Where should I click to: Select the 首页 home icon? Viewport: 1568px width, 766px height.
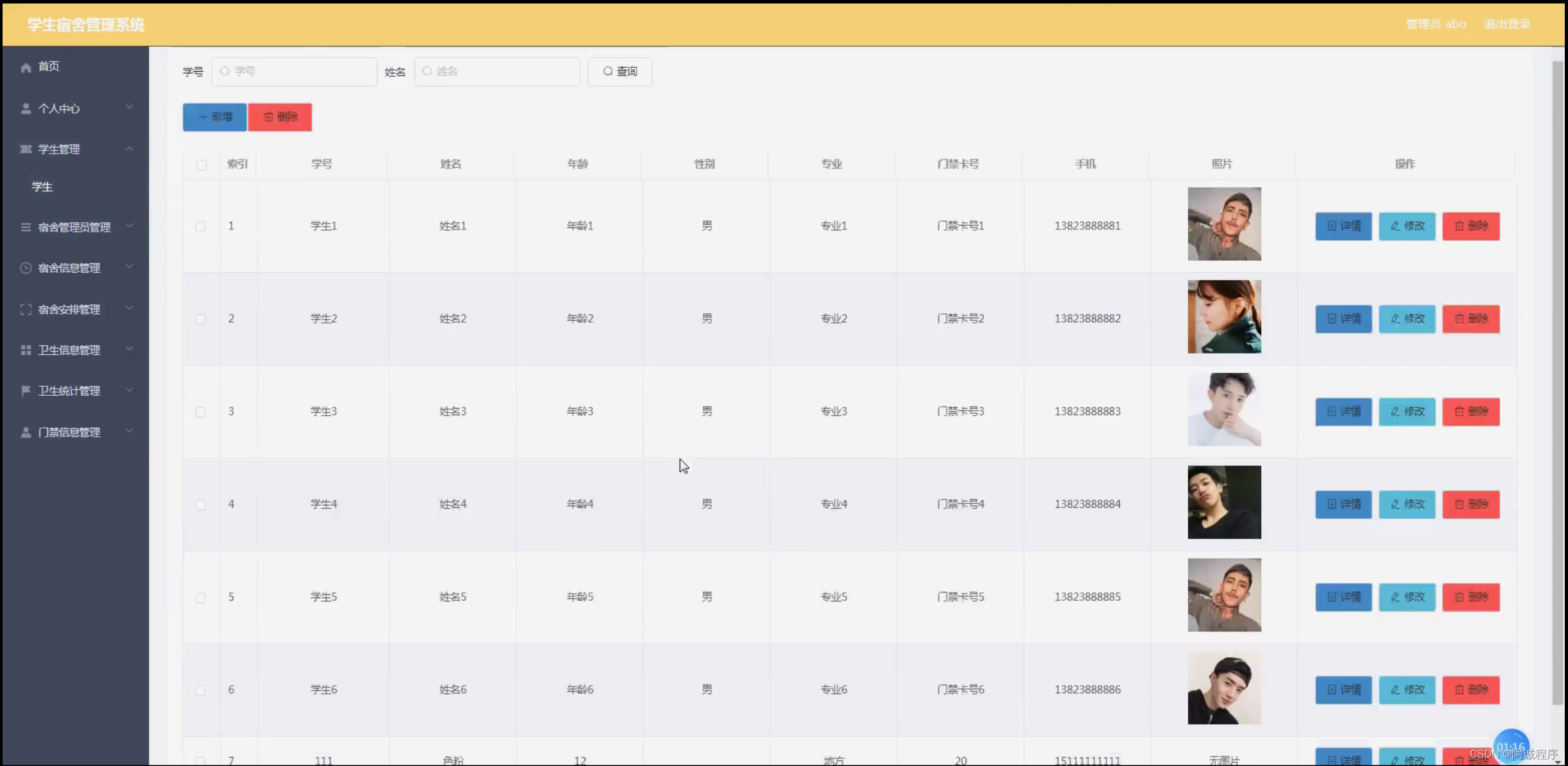tap(26, 66)
